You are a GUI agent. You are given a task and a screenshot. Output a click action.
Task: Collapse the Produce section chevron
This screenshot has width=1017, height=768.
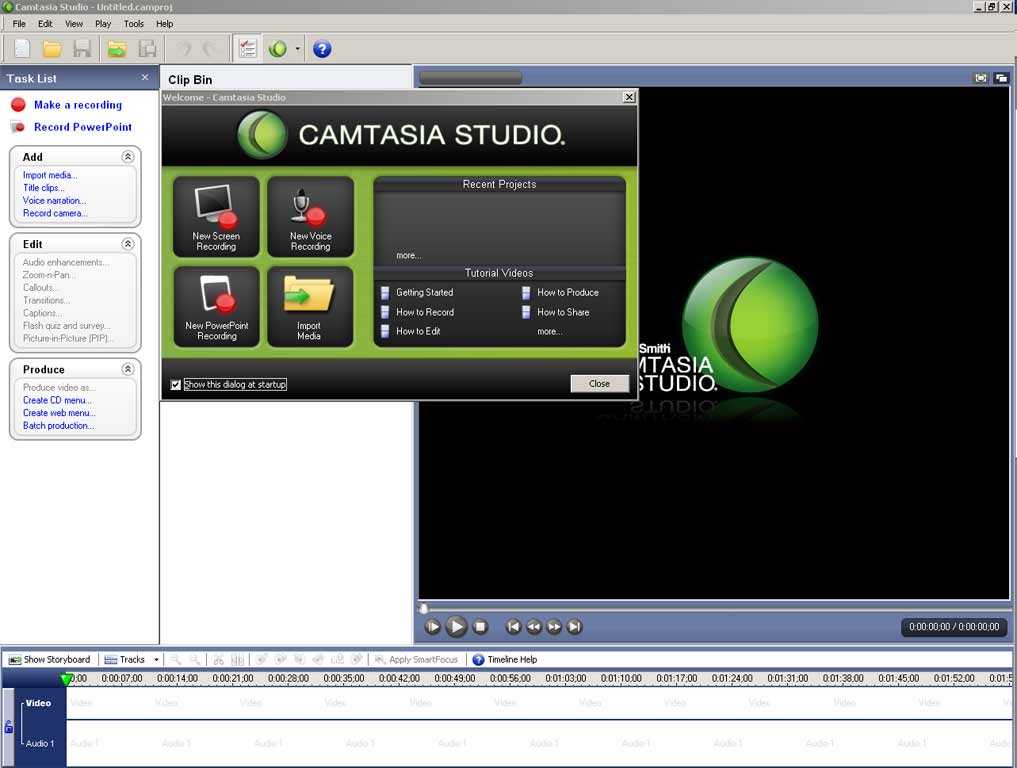(128, 369)
